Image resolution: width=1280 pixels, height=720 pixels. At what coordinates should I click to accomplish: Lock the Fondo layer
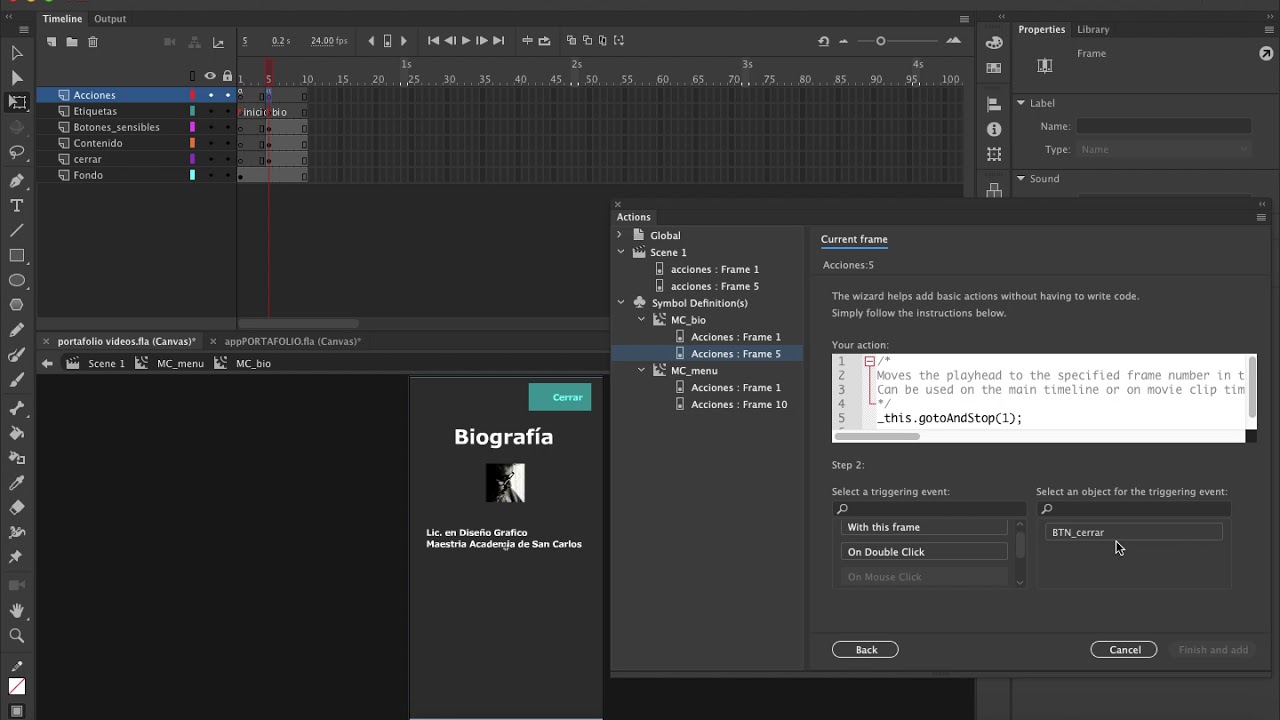click(x=227, y=175)
